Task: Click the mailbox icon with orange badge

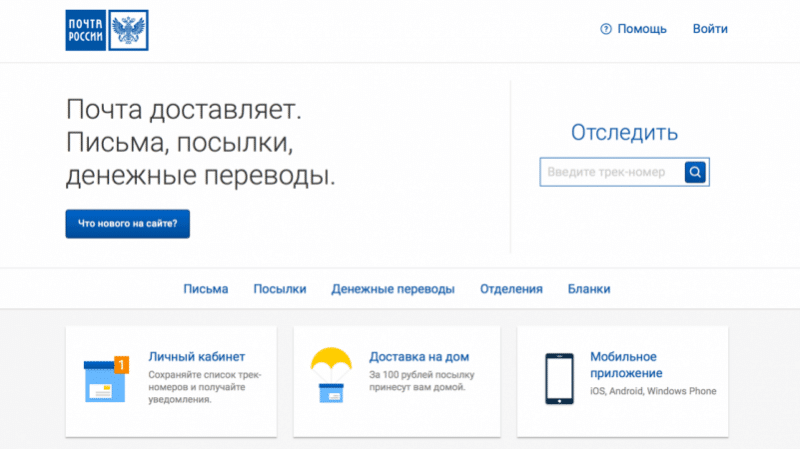Action: click(x=106, y=379)
